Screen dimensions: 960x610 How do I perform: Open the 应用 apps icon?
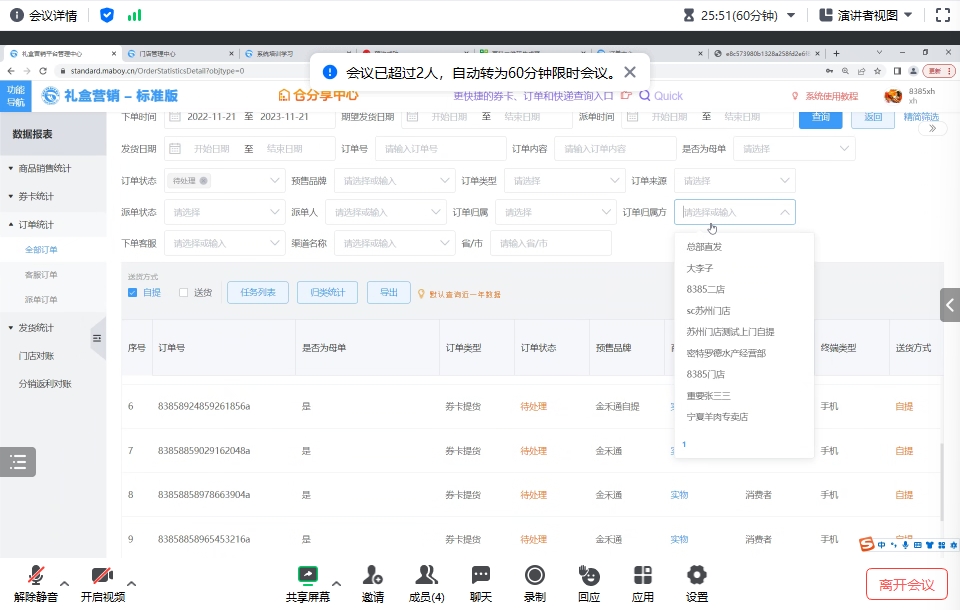[x=643, y=576]
